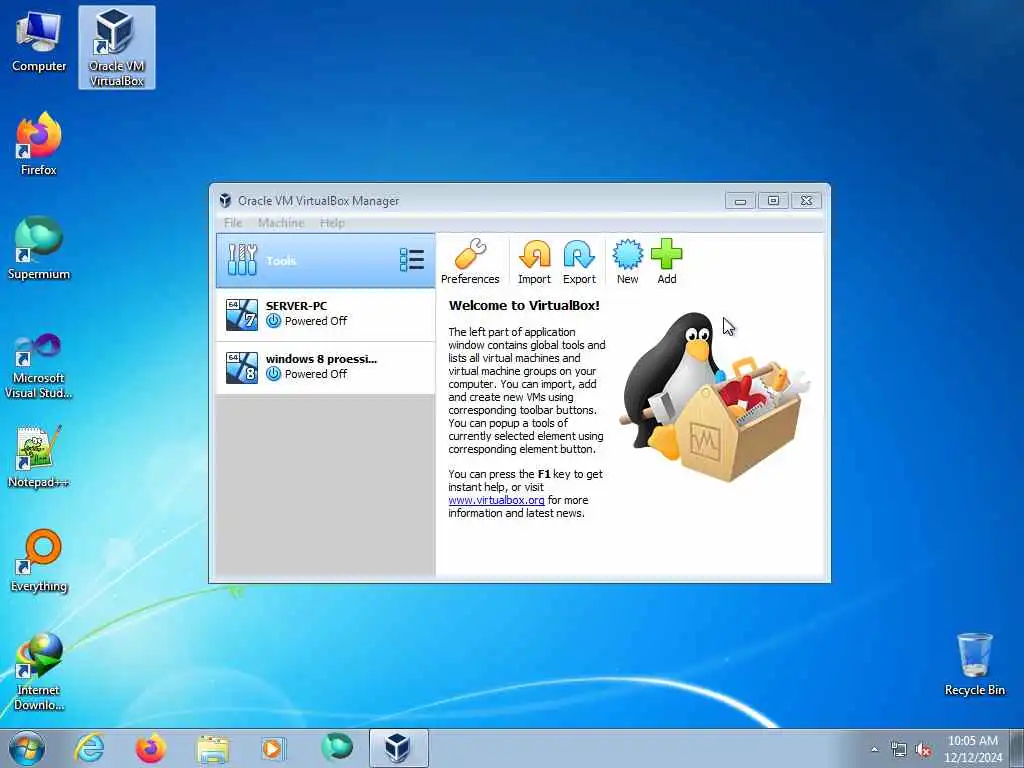Select the Oracle VM VirtualBox desktop shortcut

117,47
